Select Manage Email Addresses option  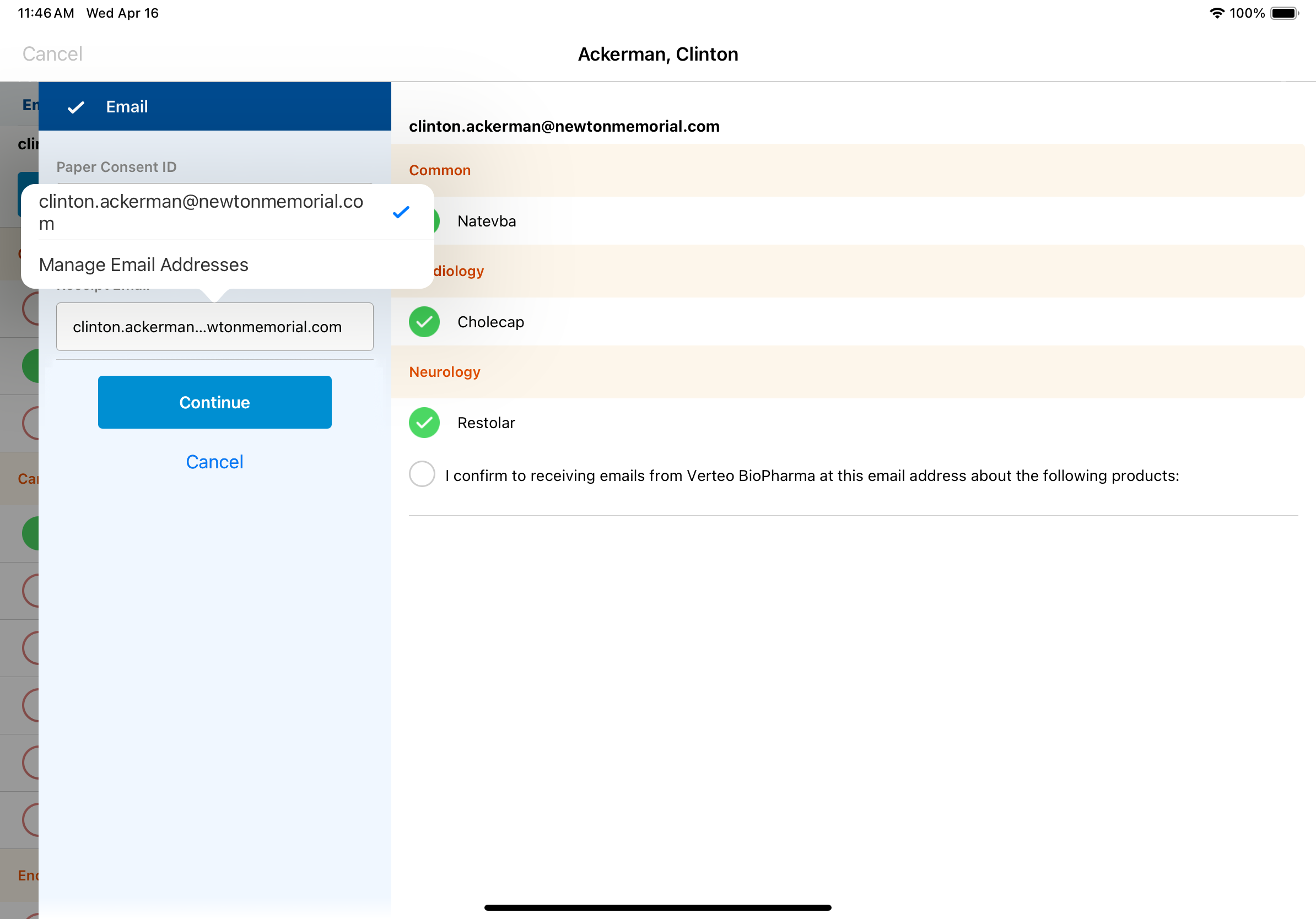143,264
